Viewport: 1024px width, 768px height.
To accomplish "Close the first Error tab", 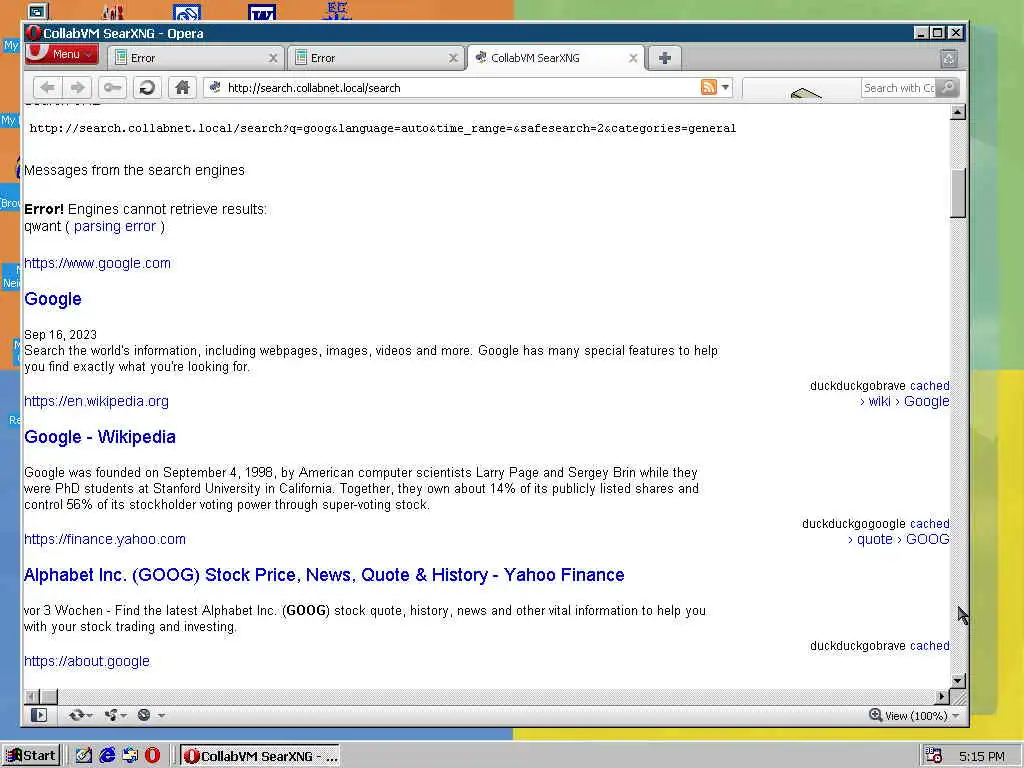I will click(x=273, y=58).
